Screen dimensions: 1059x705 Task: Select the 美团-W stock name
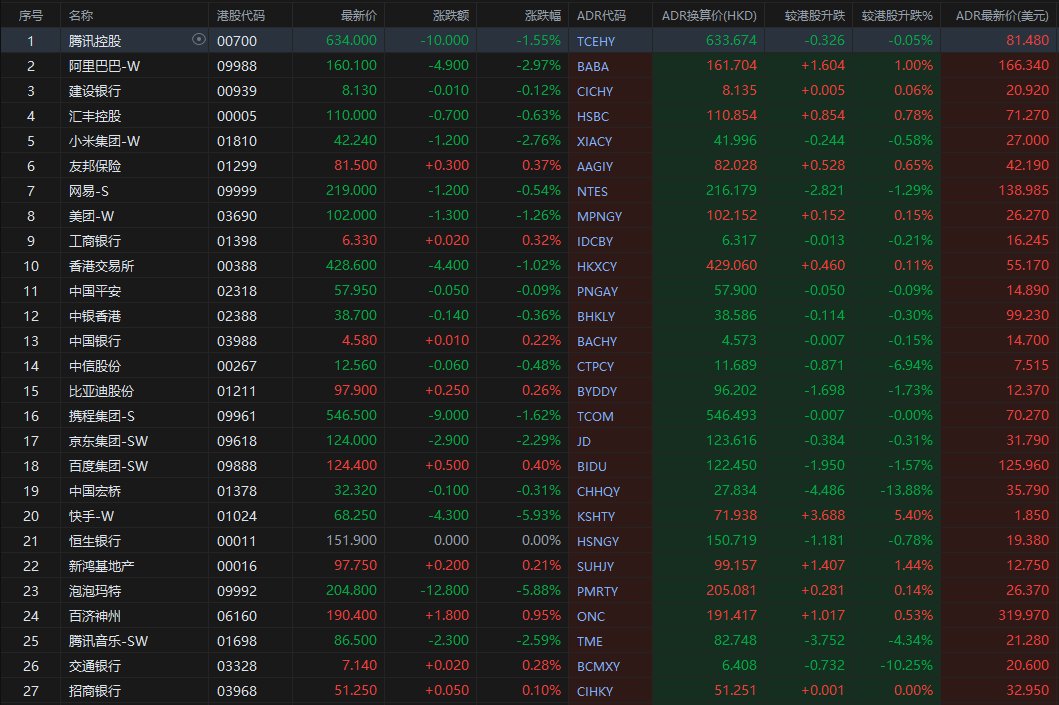coord(91,215)
